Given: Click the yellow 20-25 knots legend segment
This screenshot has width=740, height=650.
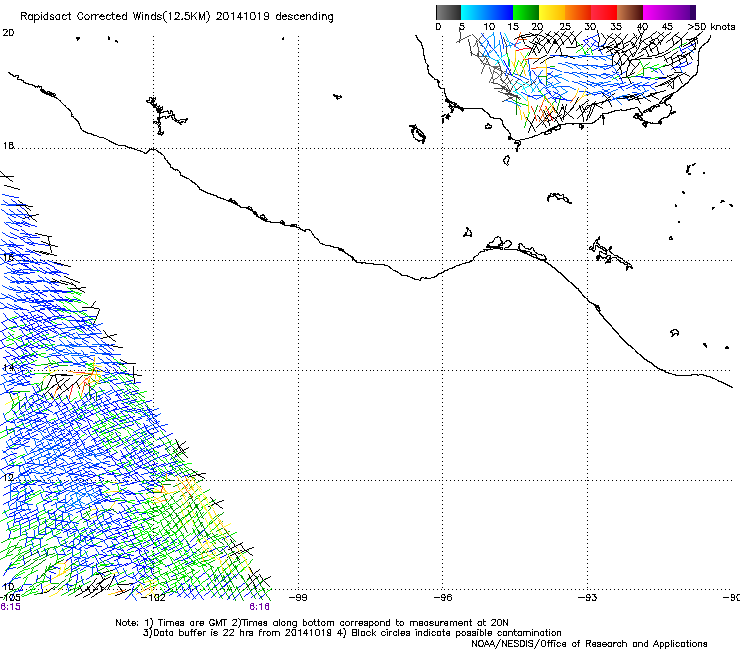Looking at the screenshot, I should 552,12.
